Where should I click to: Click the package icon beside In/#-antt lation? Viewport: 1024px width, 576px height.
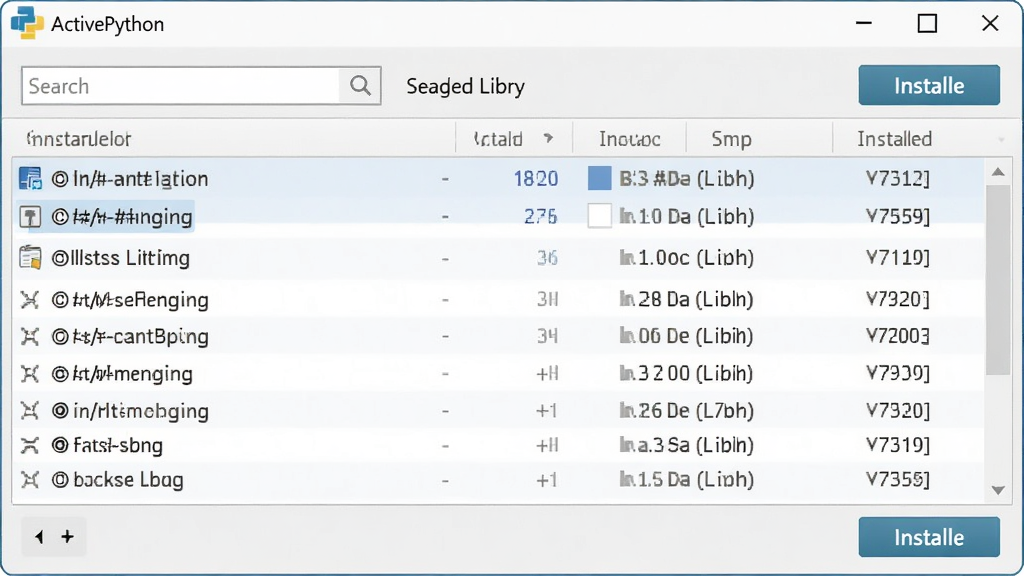point(30,178)
